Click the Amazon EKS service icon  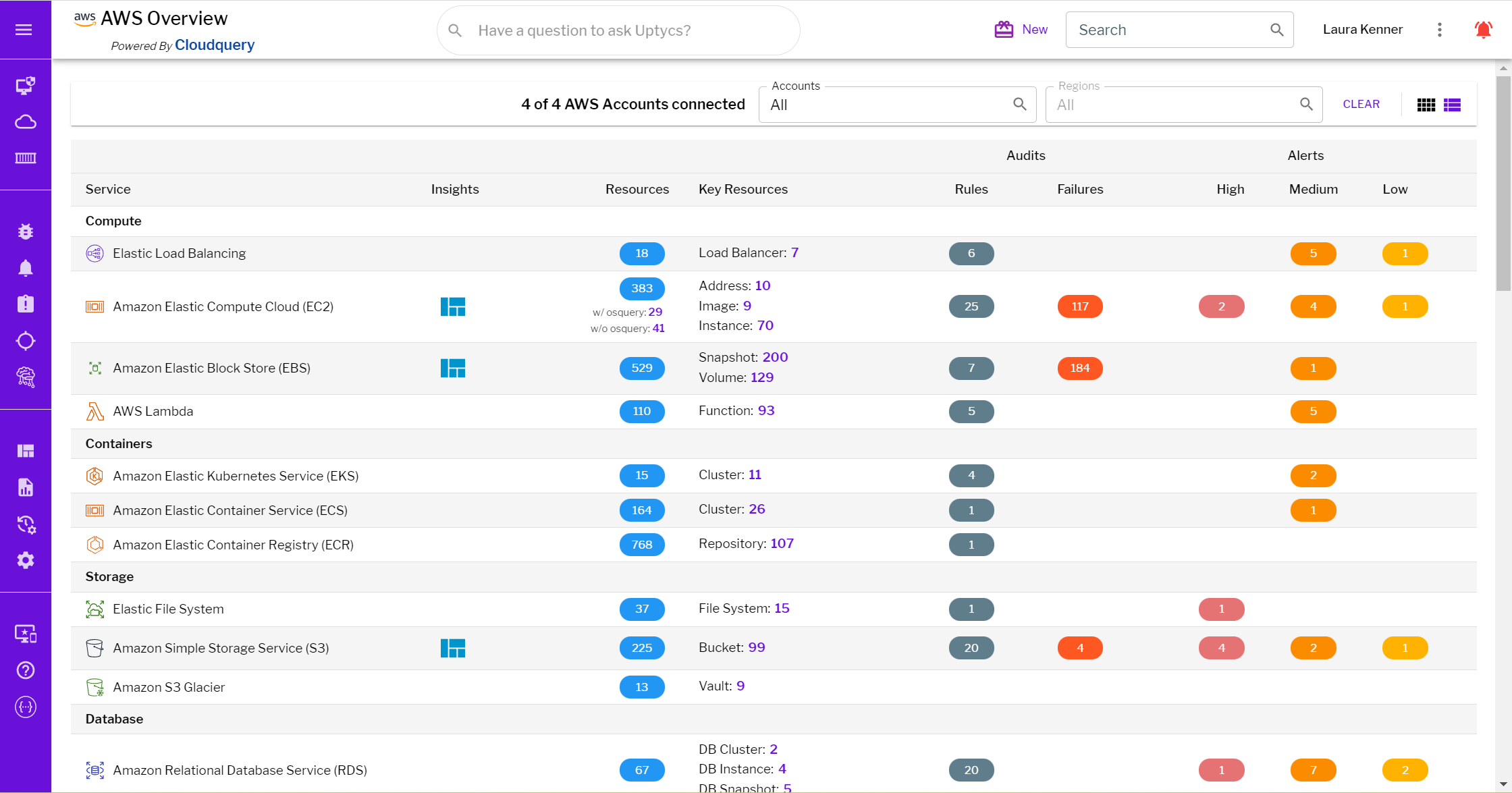[94, 475]
